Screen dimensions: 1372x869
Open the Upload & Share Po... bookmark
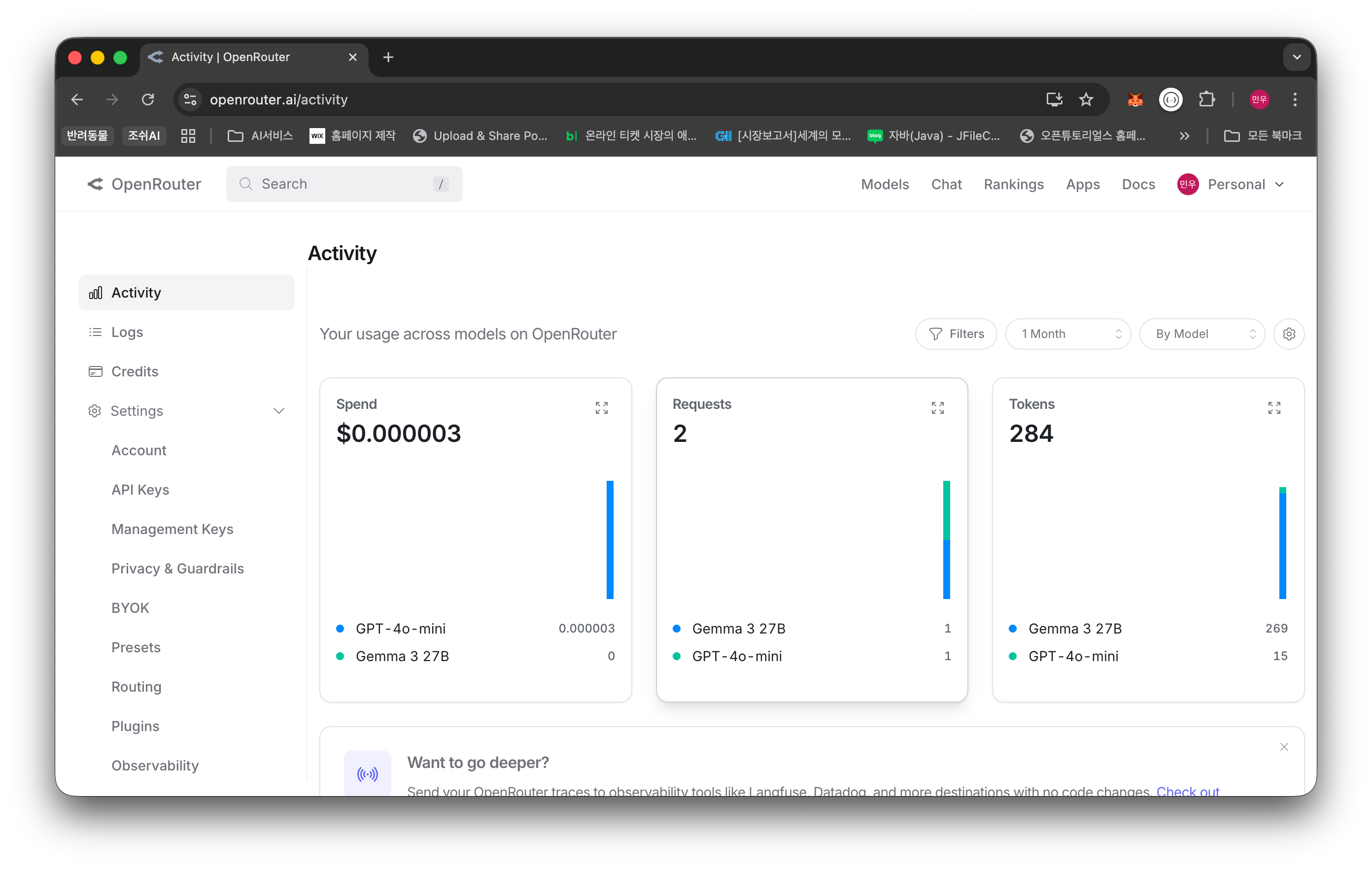pyautogui.click(x=480, y=135)
